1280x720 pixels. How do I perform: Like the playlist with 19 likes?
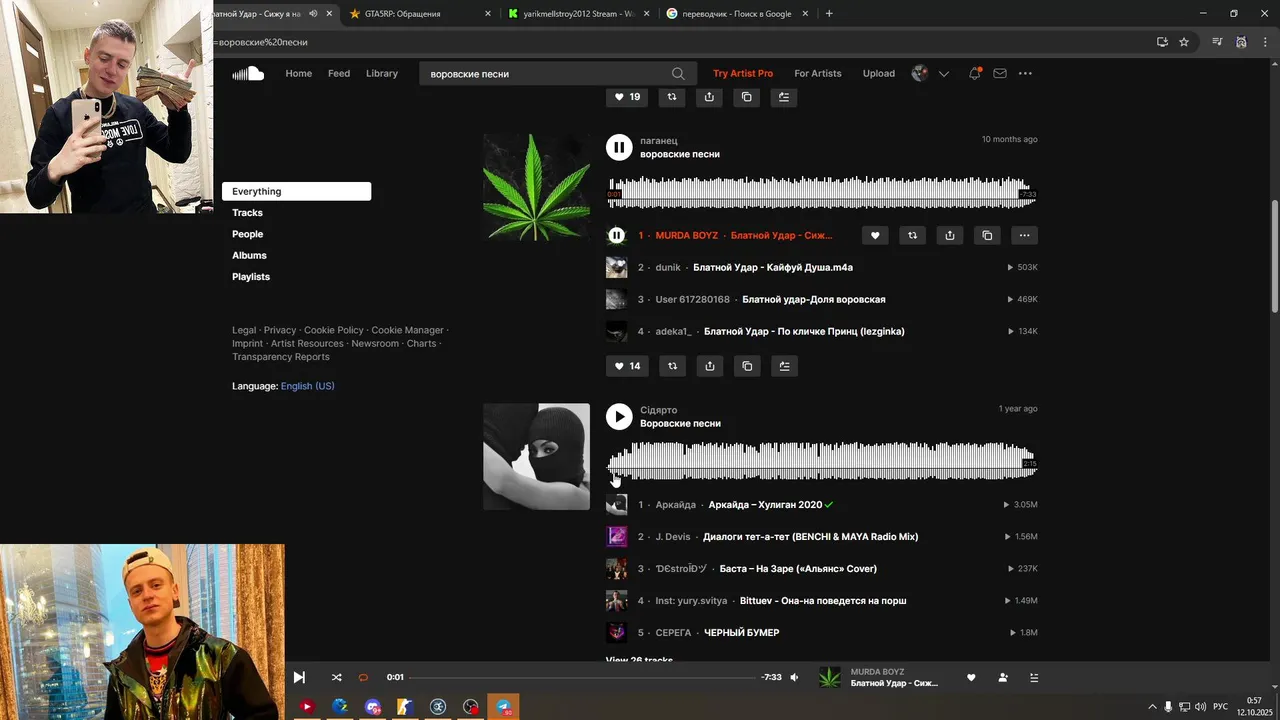[627, 97]
